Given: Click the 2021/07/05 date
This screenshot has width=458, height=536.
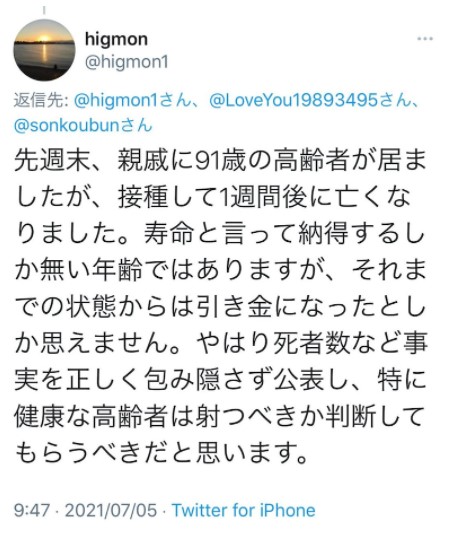Looking at the screenshot, I should (111, 510).
